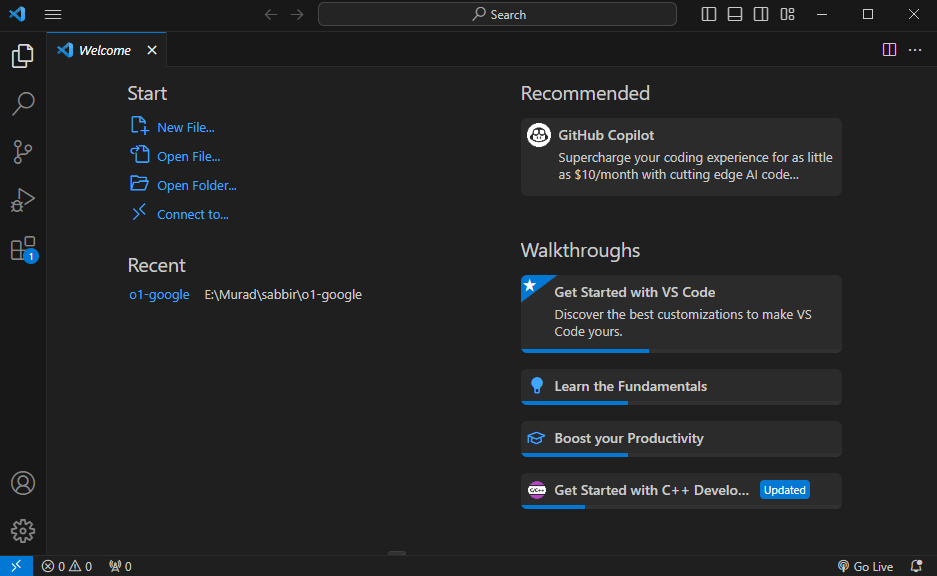The width and height of the screenshot is (937, 576).
Task: Open the Manage gear menu
Action: pos(23,531)
